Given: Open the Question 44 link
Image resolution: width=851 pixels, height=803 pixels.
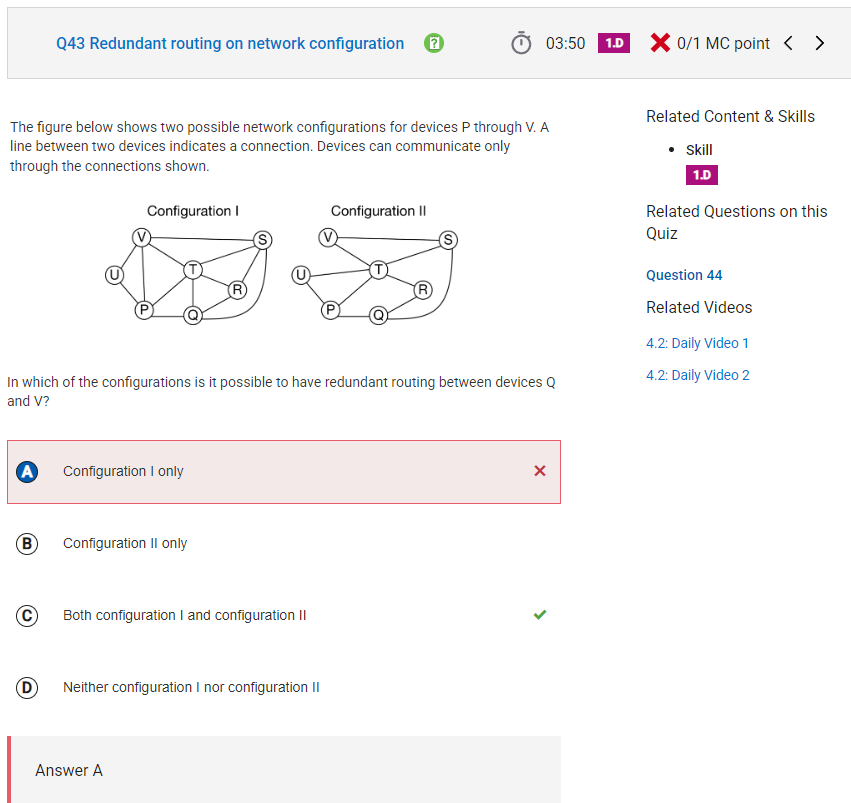Looking at the screenshot, I should click(684, 275).
